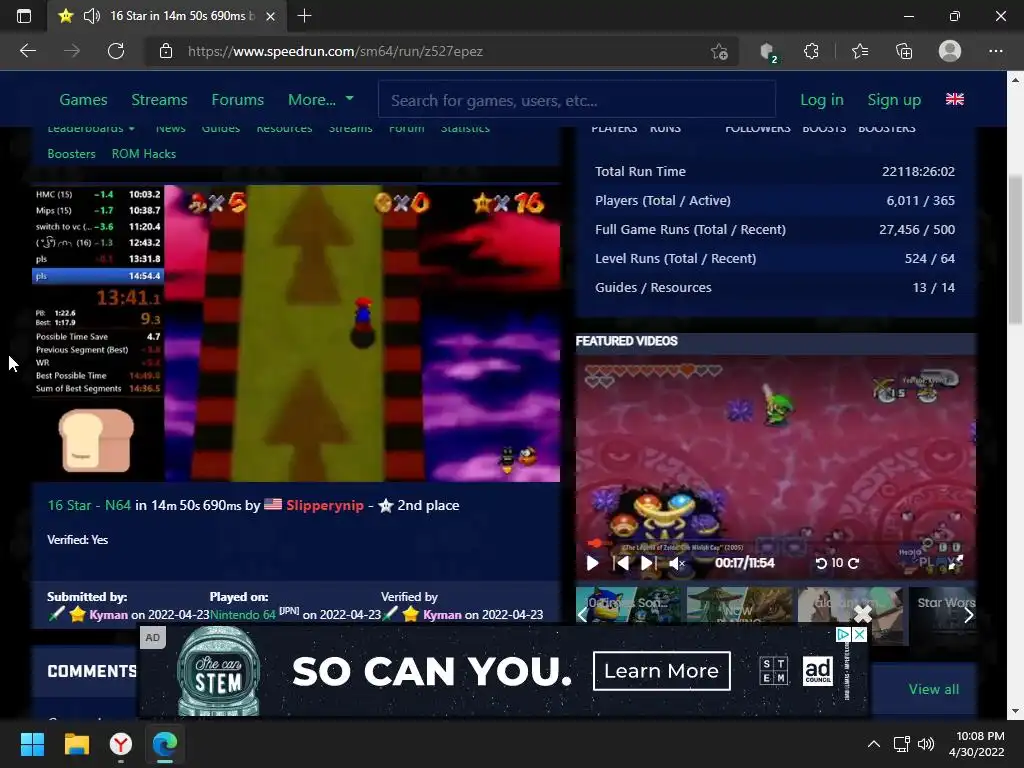
Task: Open the ROM Hacks tab of the game page
Action: (144, 153)
